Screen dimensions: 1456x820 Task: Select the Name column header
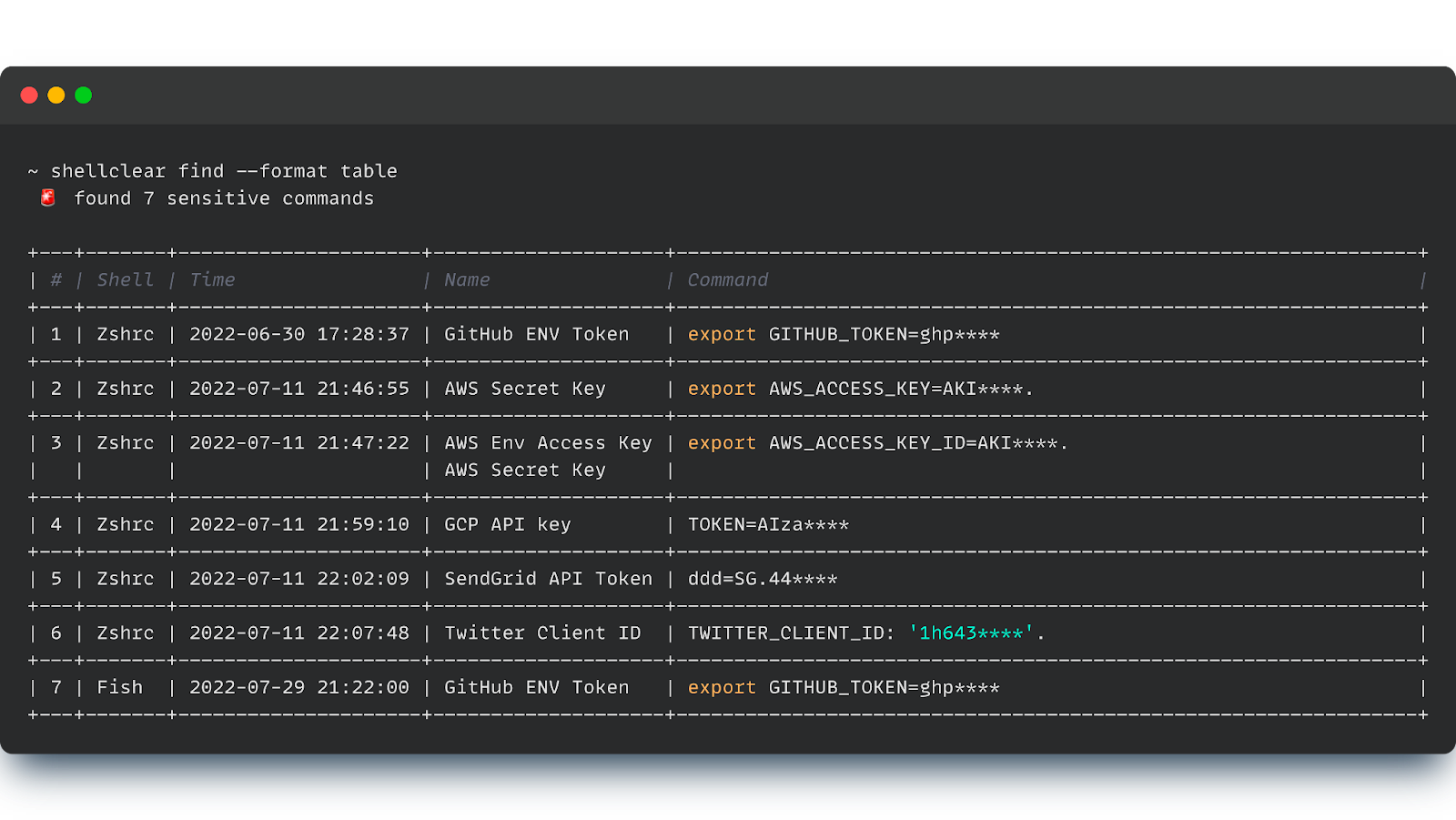coord(467,279)
